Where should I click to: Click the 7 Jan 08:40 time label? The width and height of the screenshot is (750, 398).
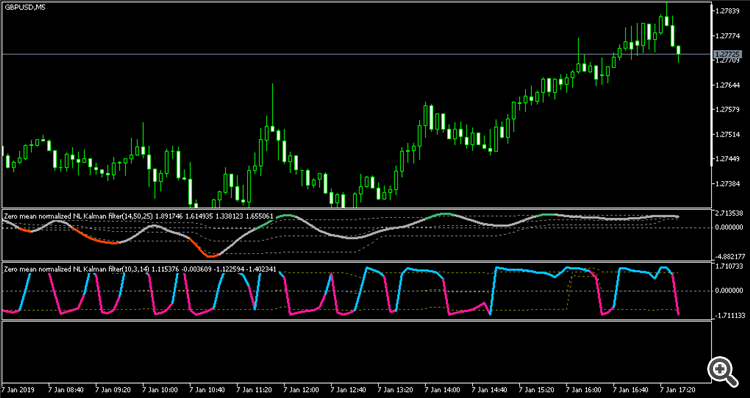pyautogui.click(x=66, y=390)
